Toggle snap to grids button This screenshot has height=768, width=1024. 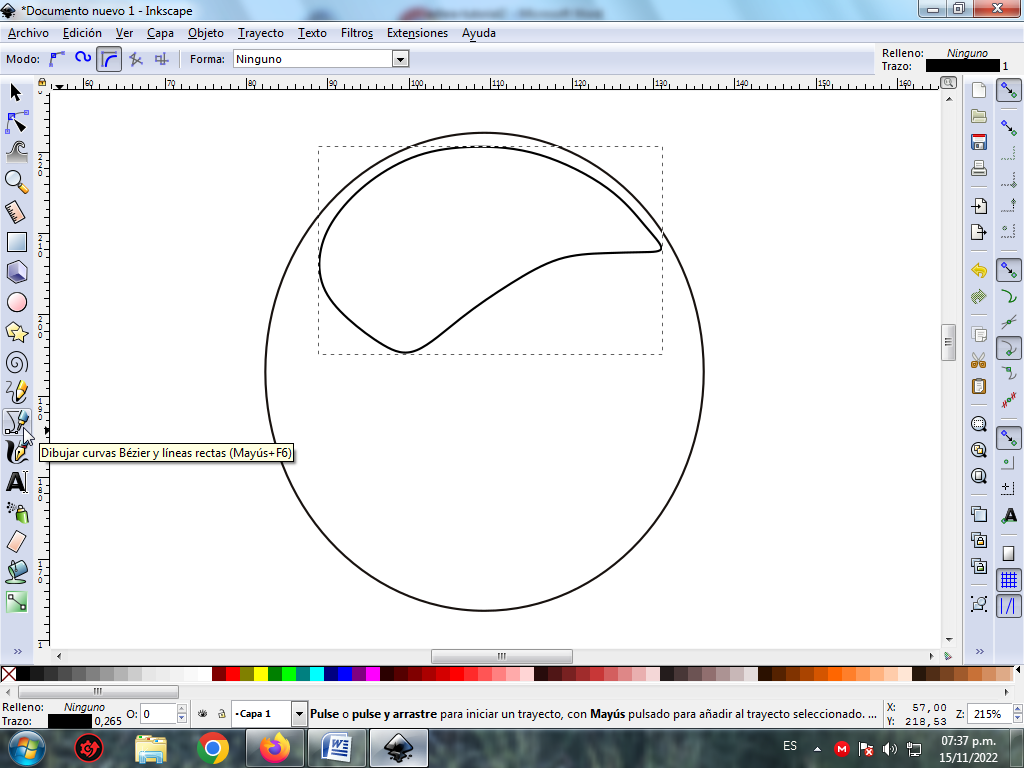click(1008, 579)
